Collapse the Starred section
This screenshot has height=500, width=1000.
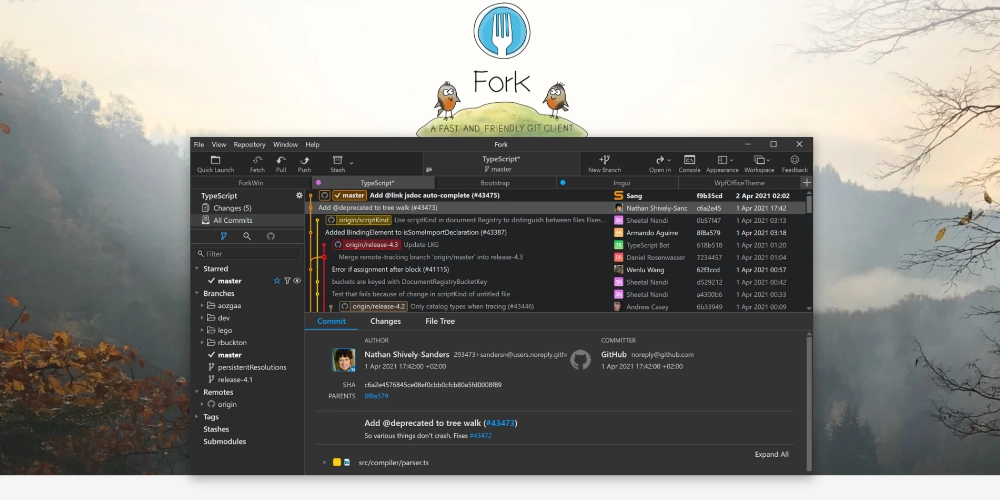point(197,268)
